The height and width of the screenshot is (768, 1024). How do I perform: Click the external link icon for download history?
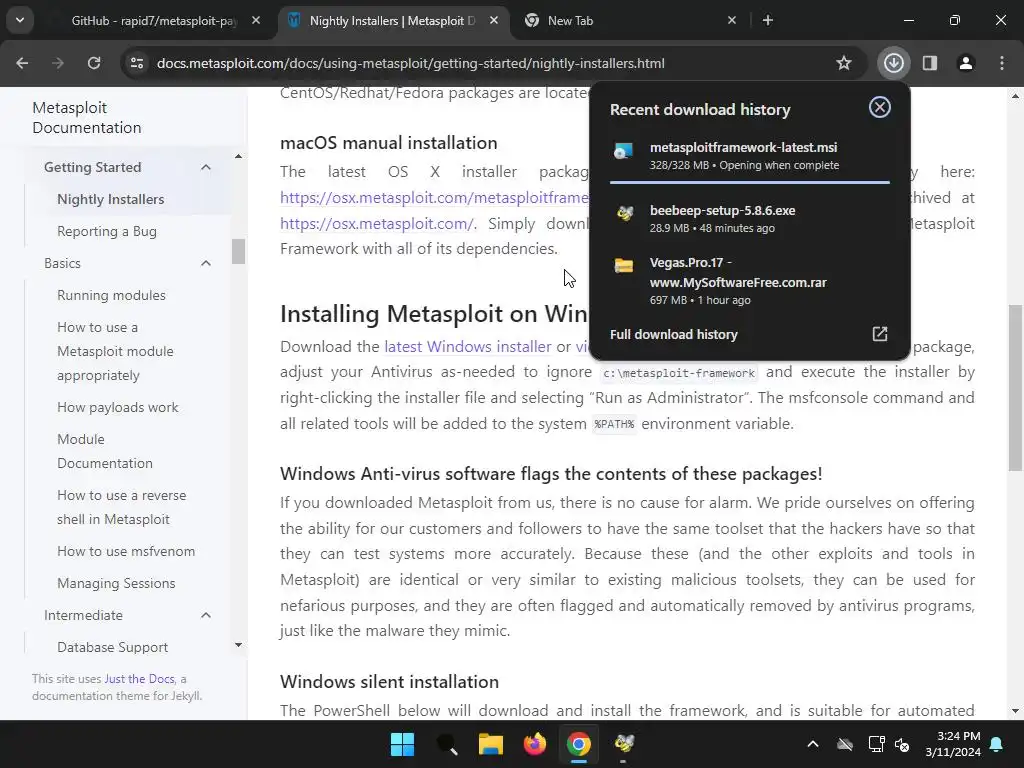(880, 334)
